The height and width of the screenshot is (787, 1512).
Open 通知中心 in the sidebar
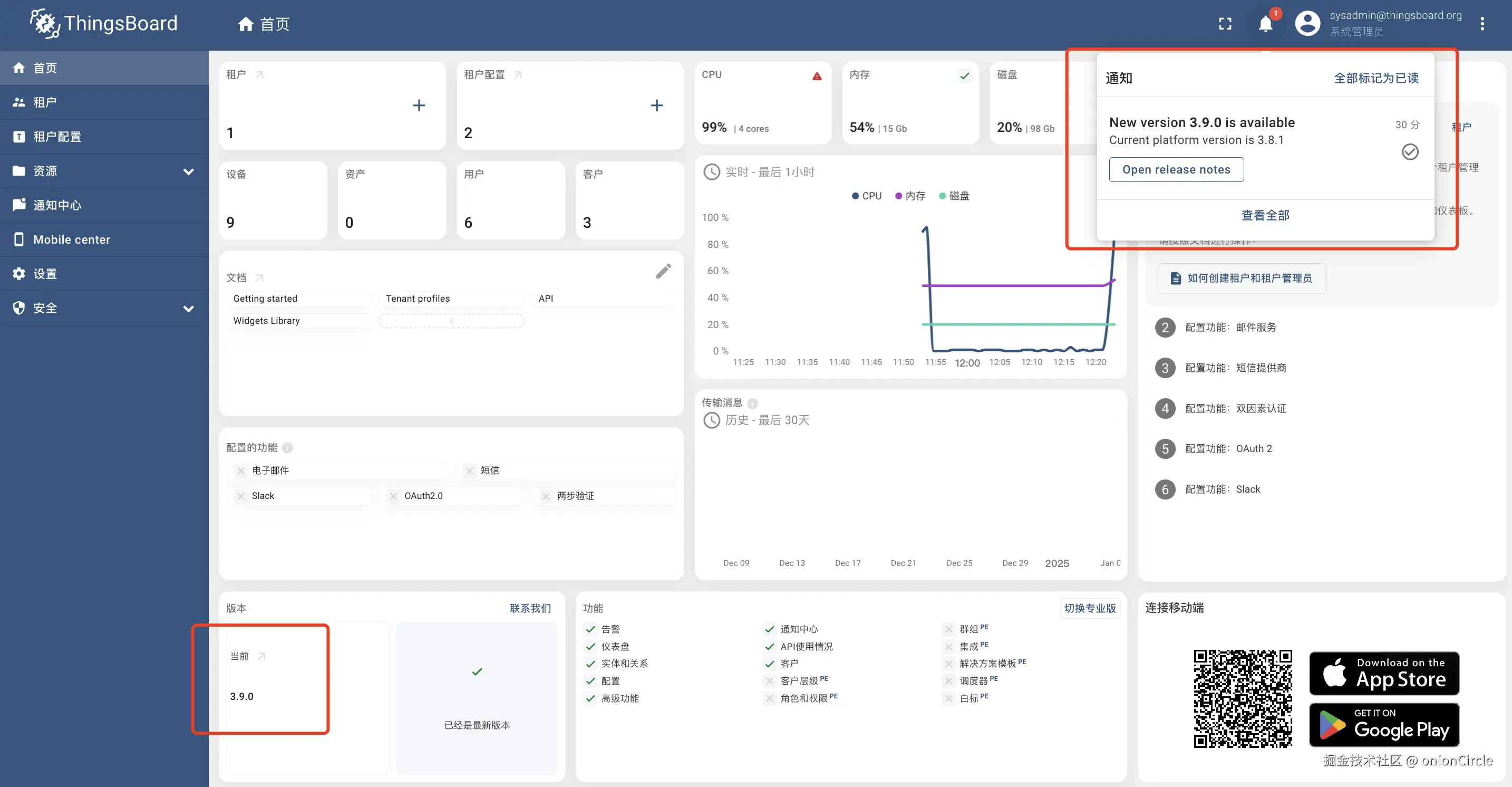click(57, 206)
